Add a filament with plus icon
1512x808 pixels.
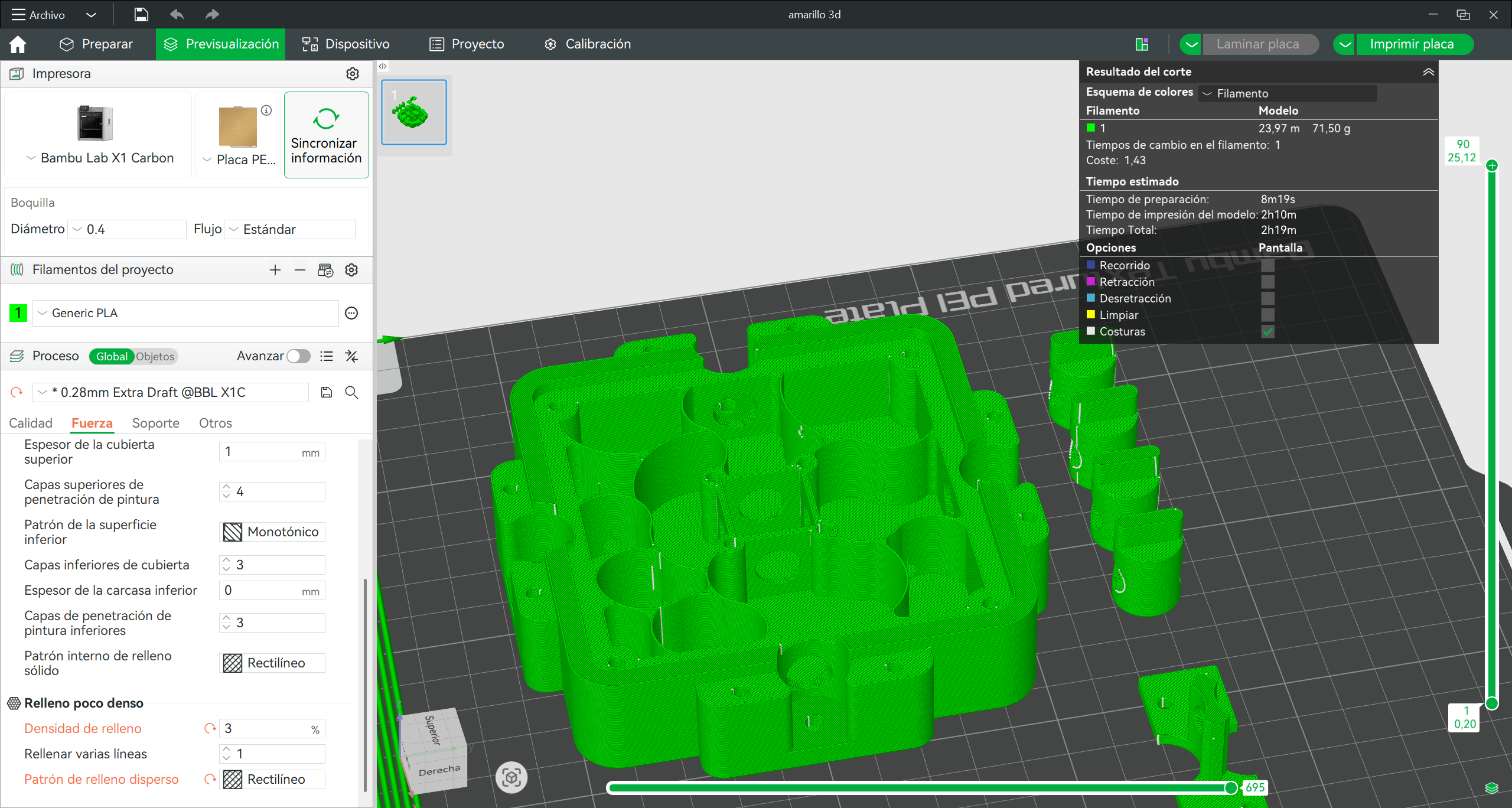275,270
